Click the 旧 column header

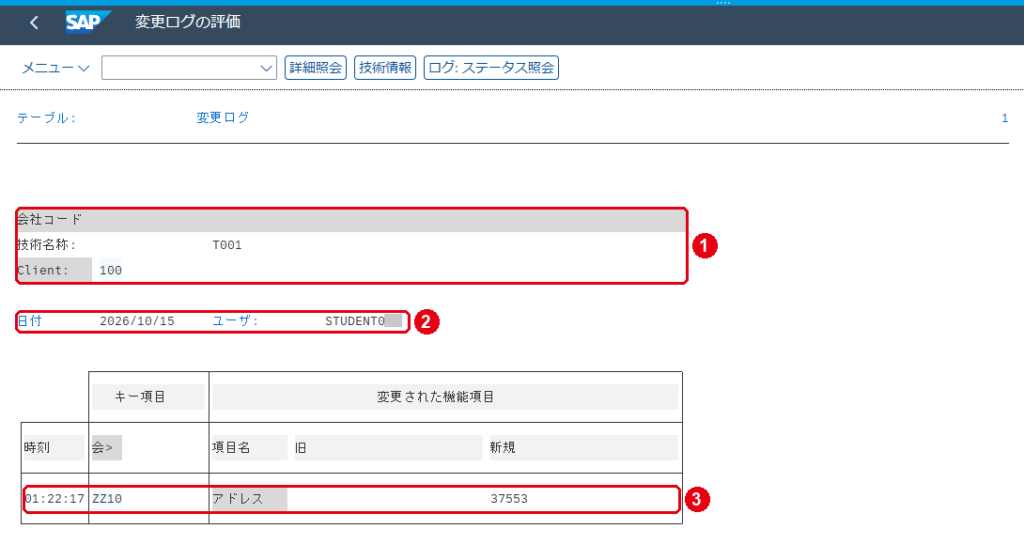point(389,448)
